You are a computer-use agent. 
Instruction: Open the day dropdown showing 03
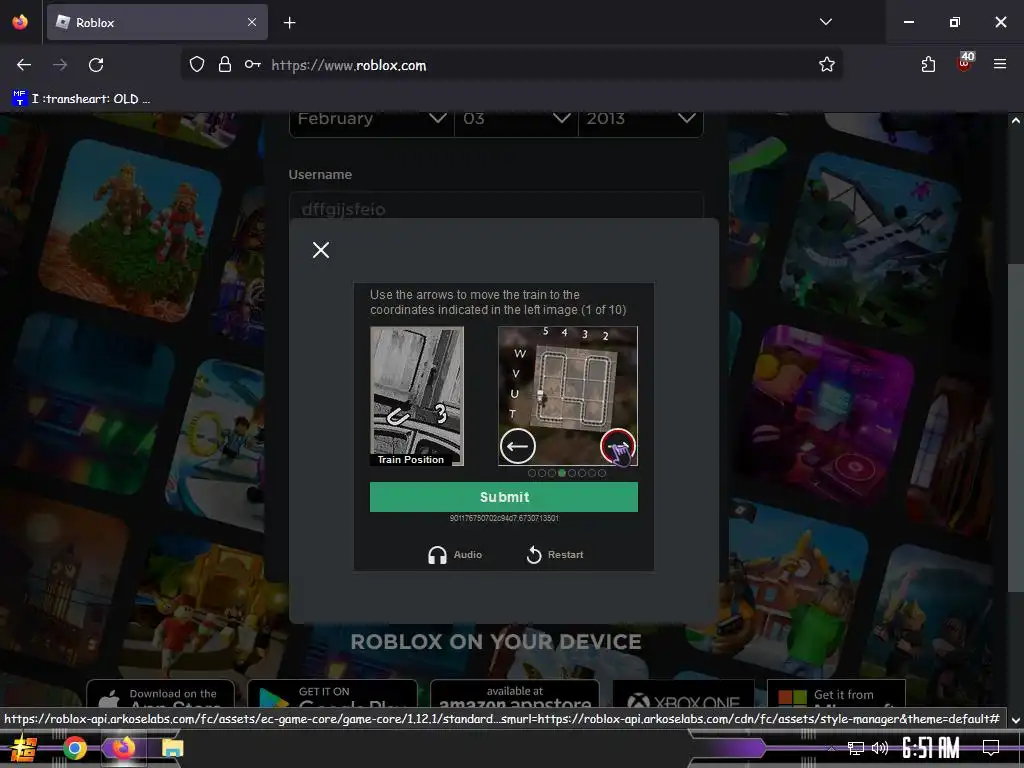(x=516, y=120)
